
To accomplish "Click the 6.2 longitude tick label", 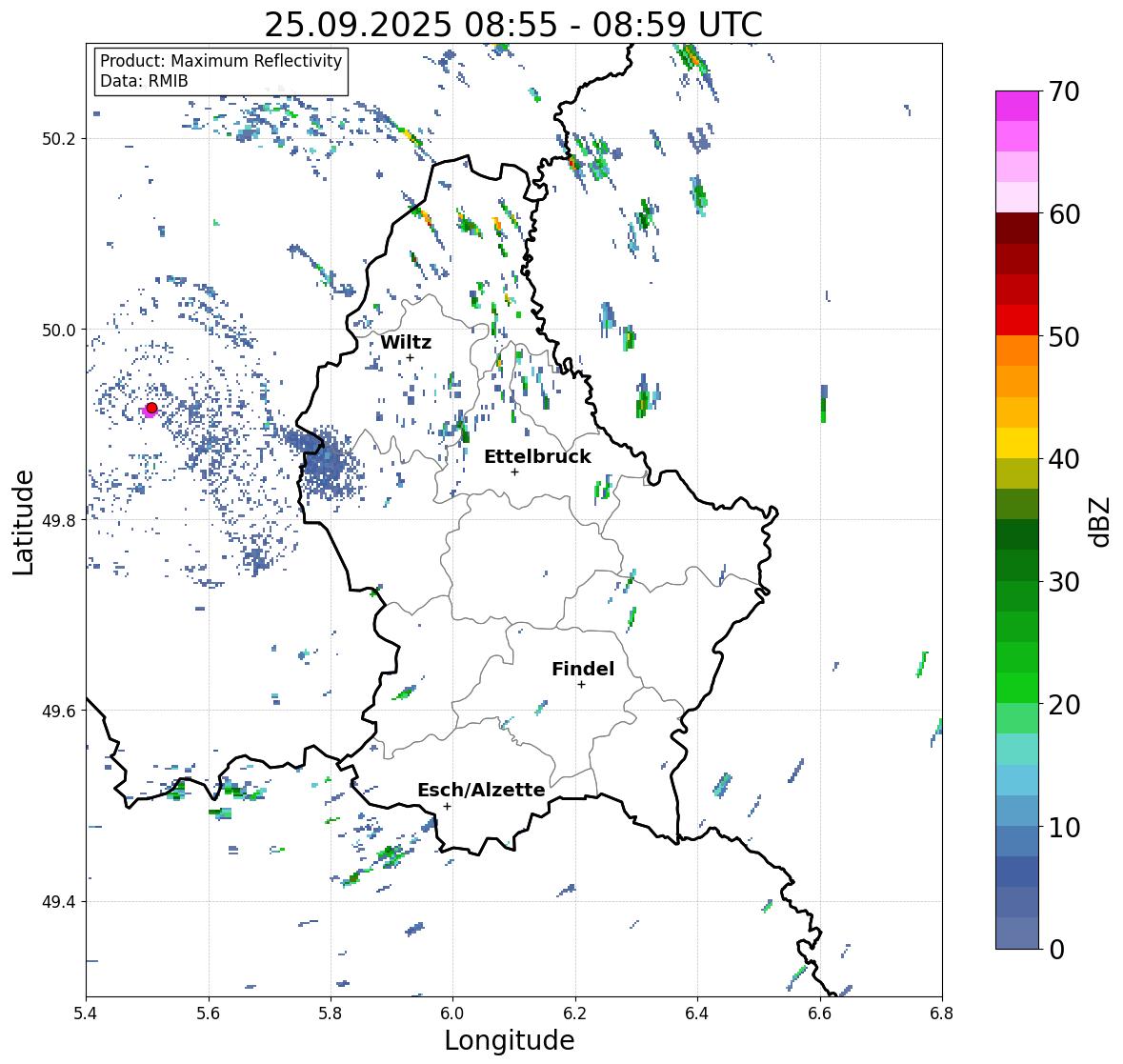I will [x=575, y=1013].
